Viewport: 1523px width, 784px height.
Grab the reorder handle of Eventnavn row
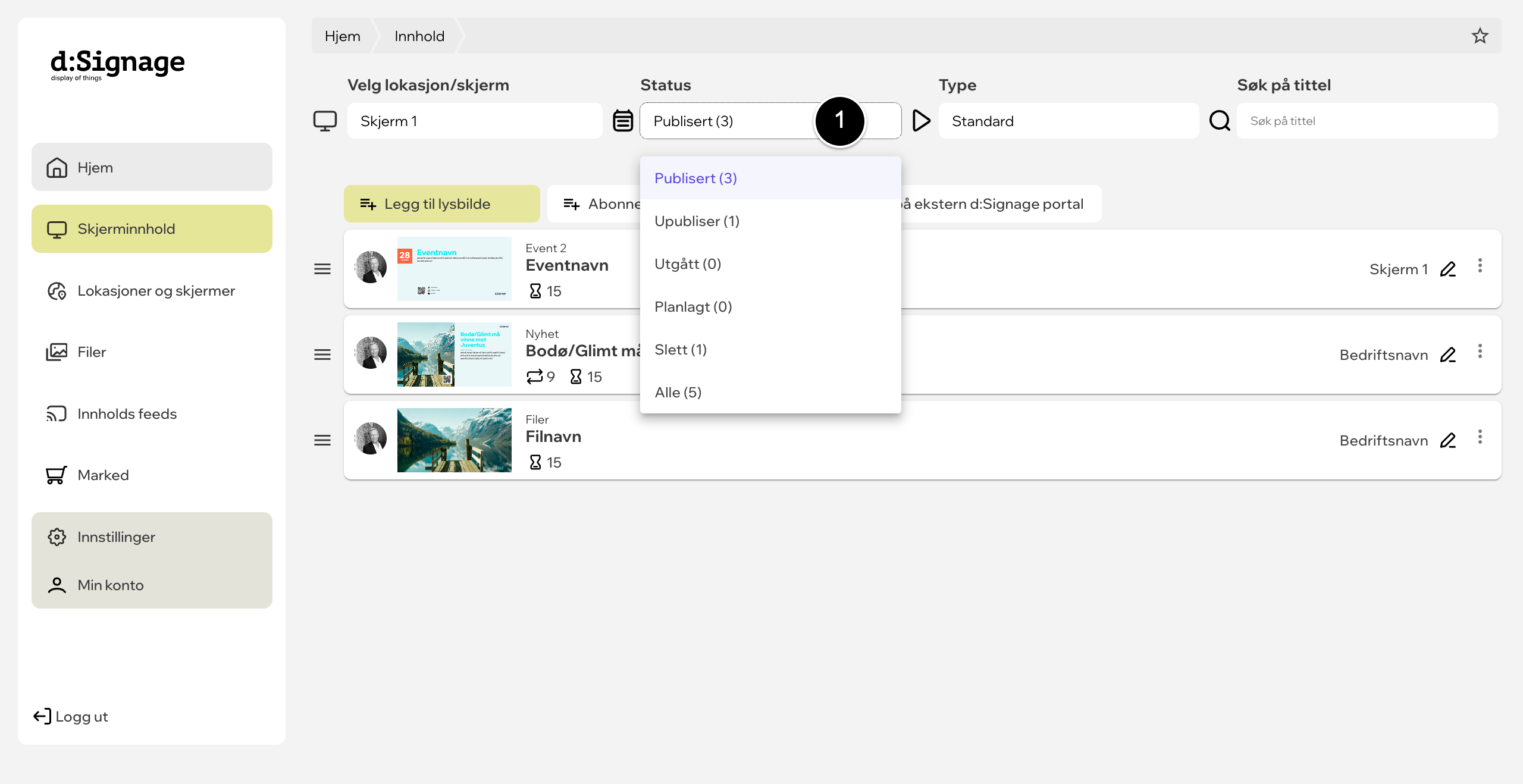tap(322, 269)
